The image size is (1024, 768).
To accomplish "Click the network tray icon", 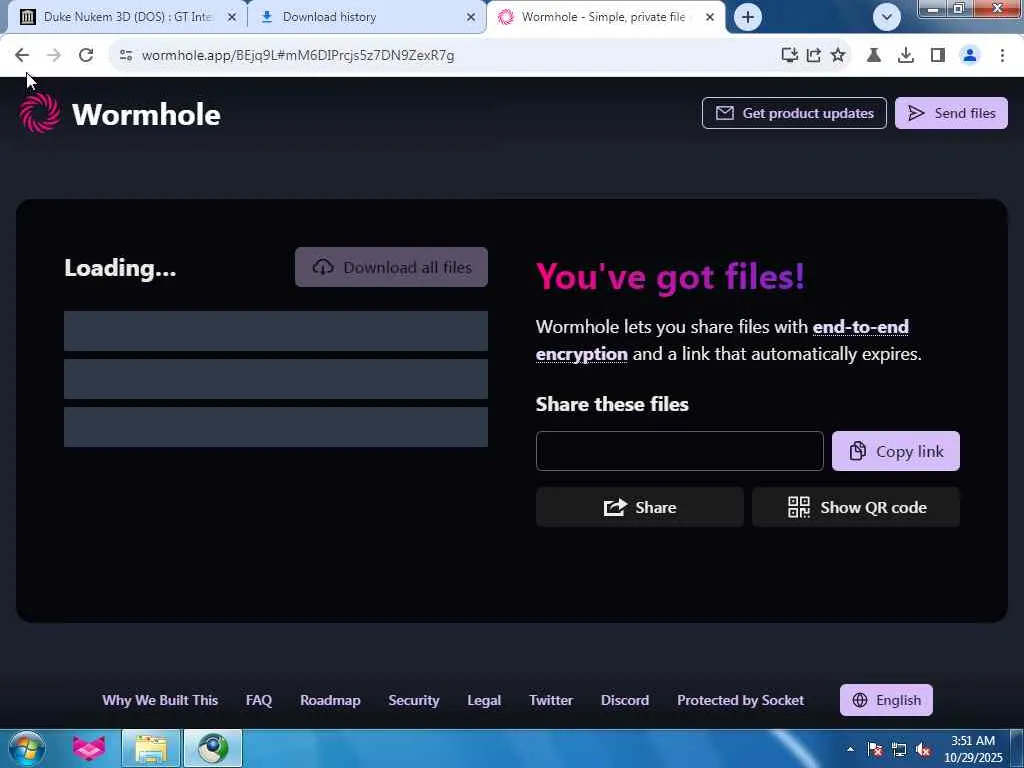I will click(x=899, y=749).
